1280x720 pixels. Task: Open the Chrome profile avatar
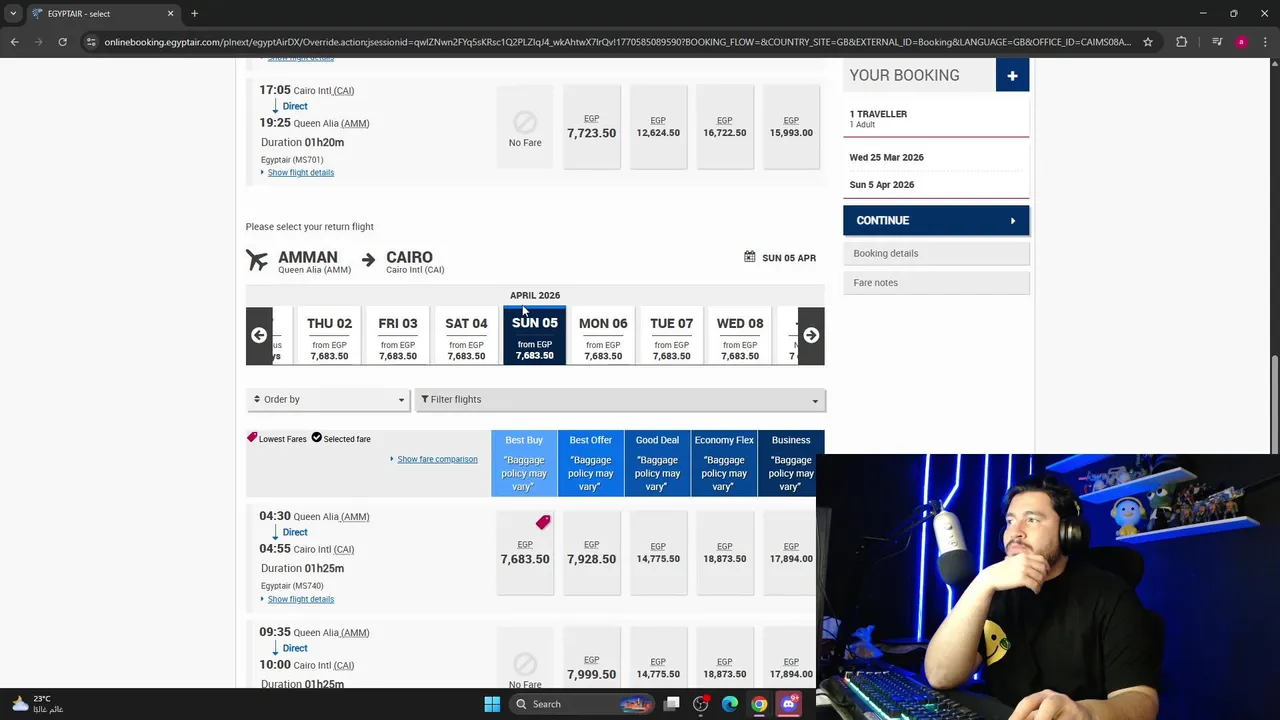tap(1241, 42)
